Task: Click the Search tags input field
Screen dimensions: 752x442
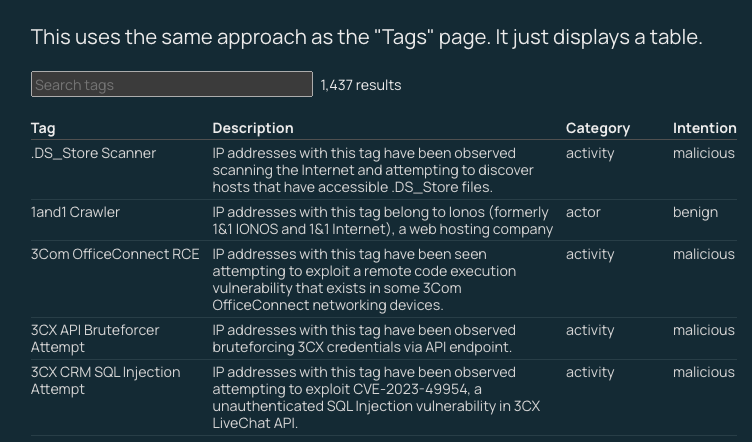Action: point(171,85)
